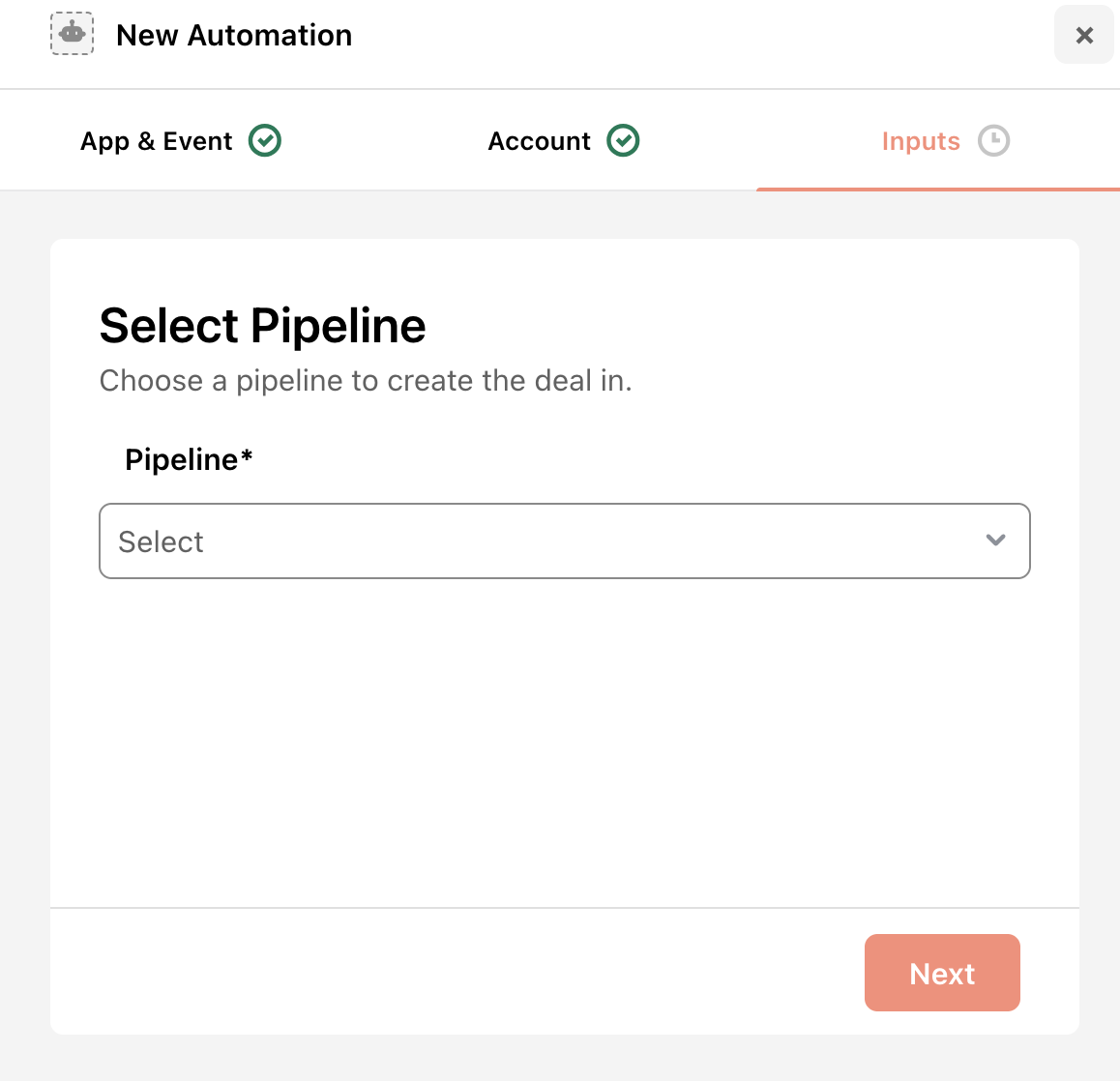
Task: Click the pending clock icon beside Inputs
Action: pyautogui.click(x=993, y=140)
